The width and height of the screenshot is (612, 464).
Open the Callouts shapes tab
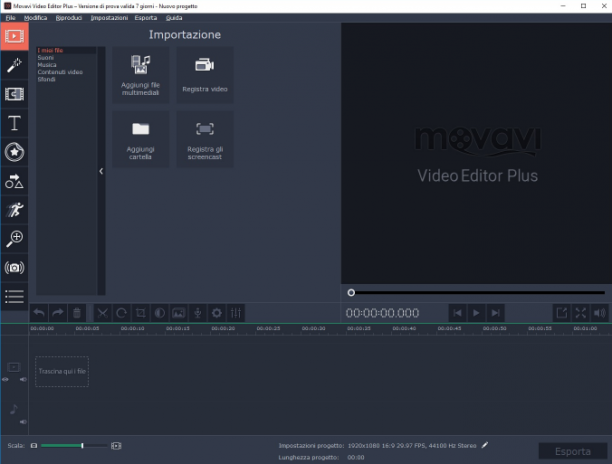click(14, 181)
